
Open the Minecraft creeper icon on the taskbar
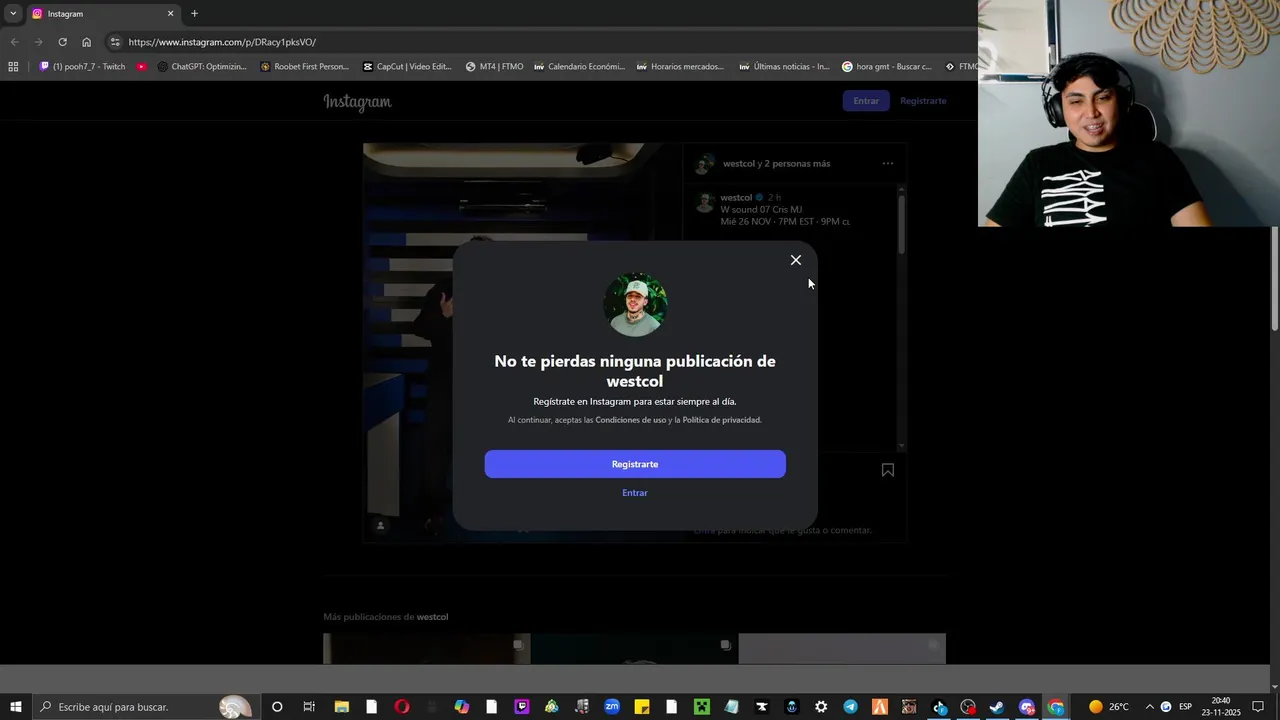(702, 707)
